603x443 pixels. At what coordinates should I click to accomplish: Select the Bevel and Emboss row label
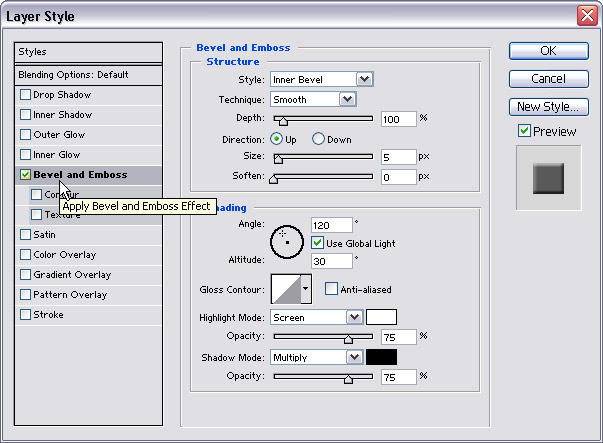(x=80, y=175)
